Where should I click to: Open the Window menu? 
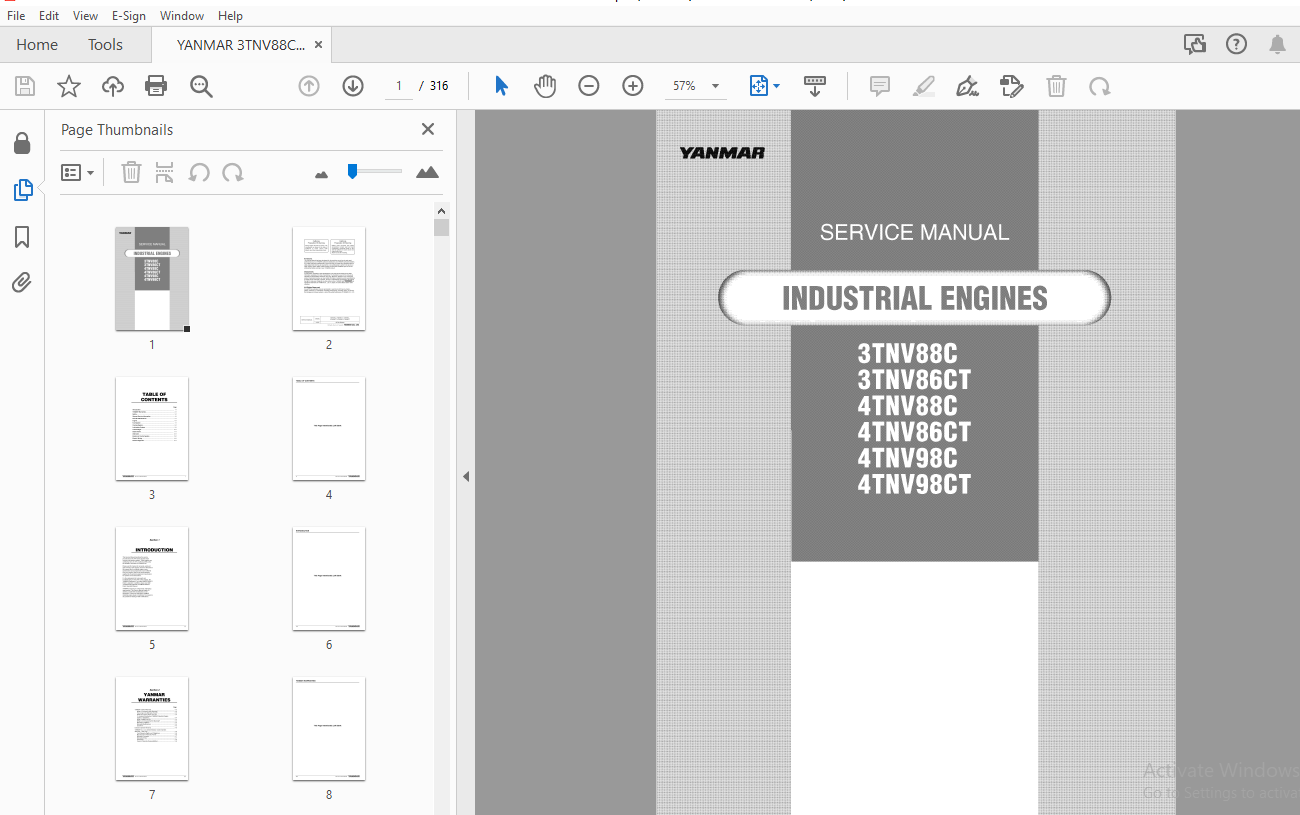point(182,16)
